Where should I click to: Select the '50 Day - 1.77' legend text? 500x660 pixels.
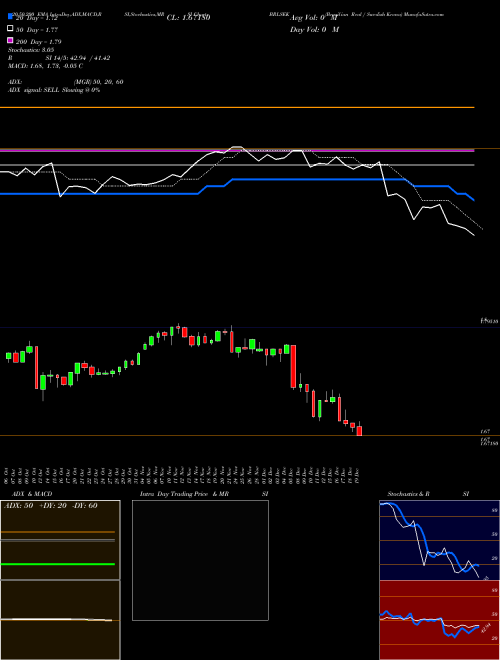37,30
